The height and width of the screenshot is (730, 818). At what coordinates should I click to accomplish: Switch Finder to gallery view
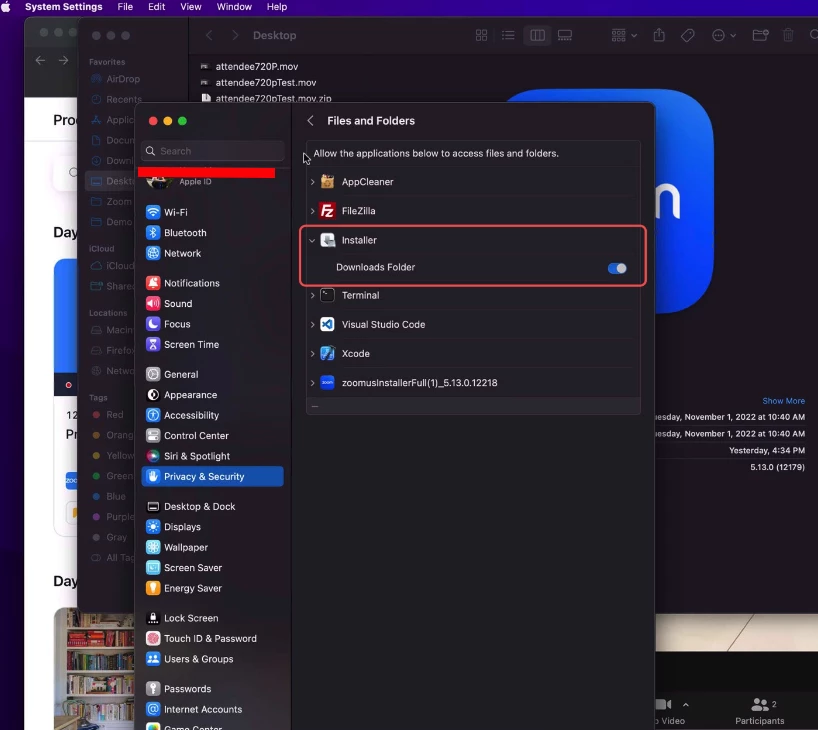(x=565, y=35)
